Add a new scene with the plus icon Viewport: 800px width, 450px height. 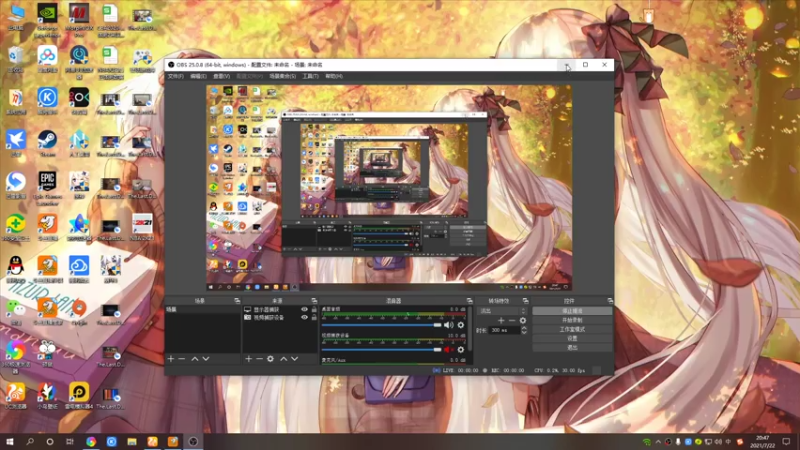point(171,359)
